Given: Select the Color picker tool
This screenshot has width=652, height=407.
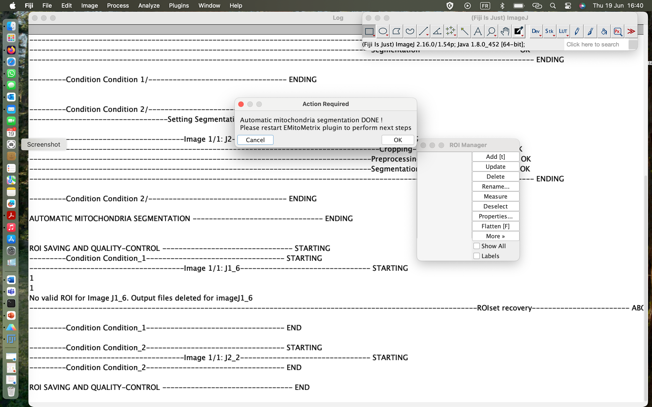Looking at the screenshot, I should point(518,31).
